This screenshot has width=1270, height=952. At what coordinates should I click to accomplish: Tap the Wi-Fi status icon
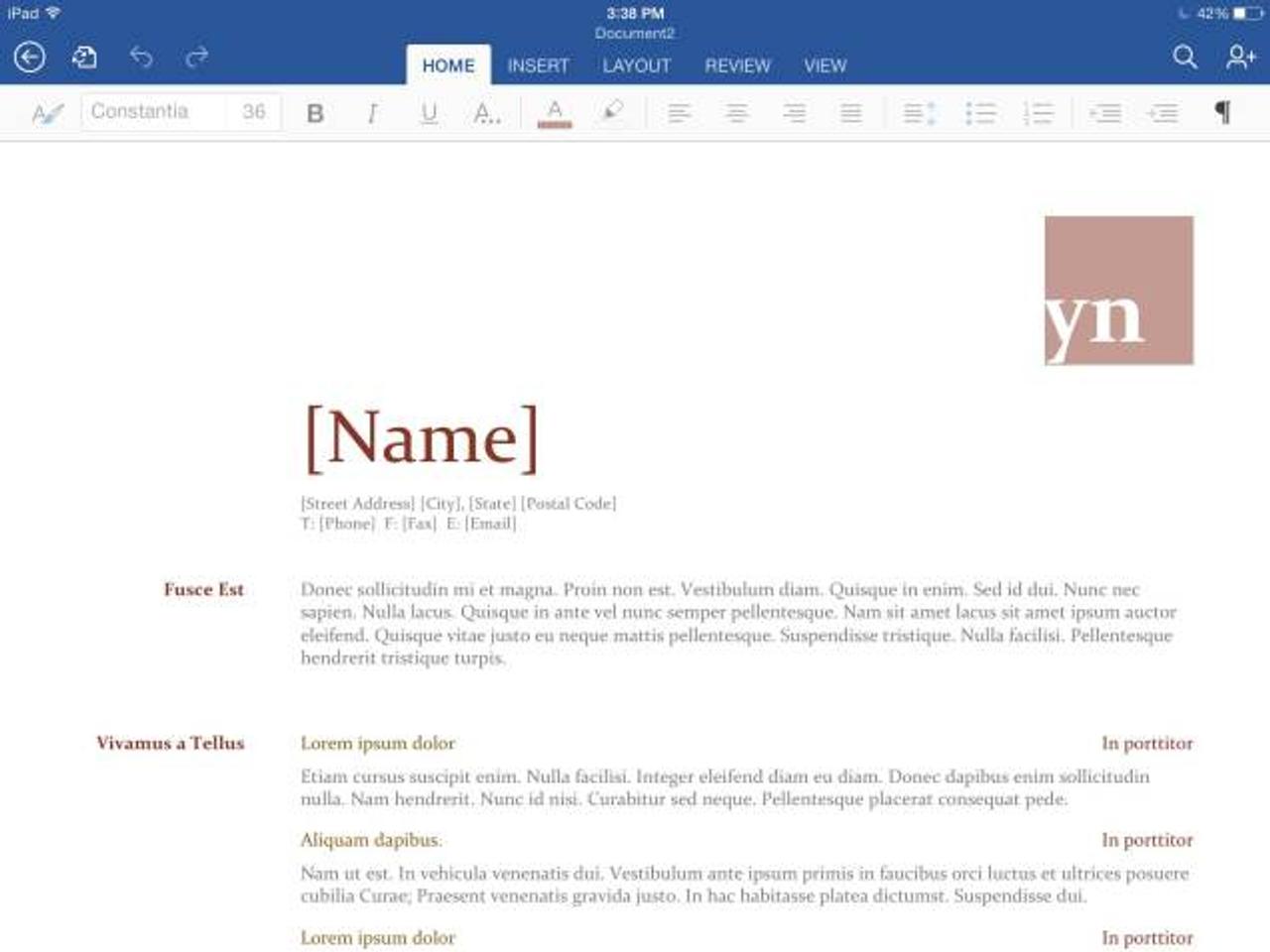coord(54,13)
